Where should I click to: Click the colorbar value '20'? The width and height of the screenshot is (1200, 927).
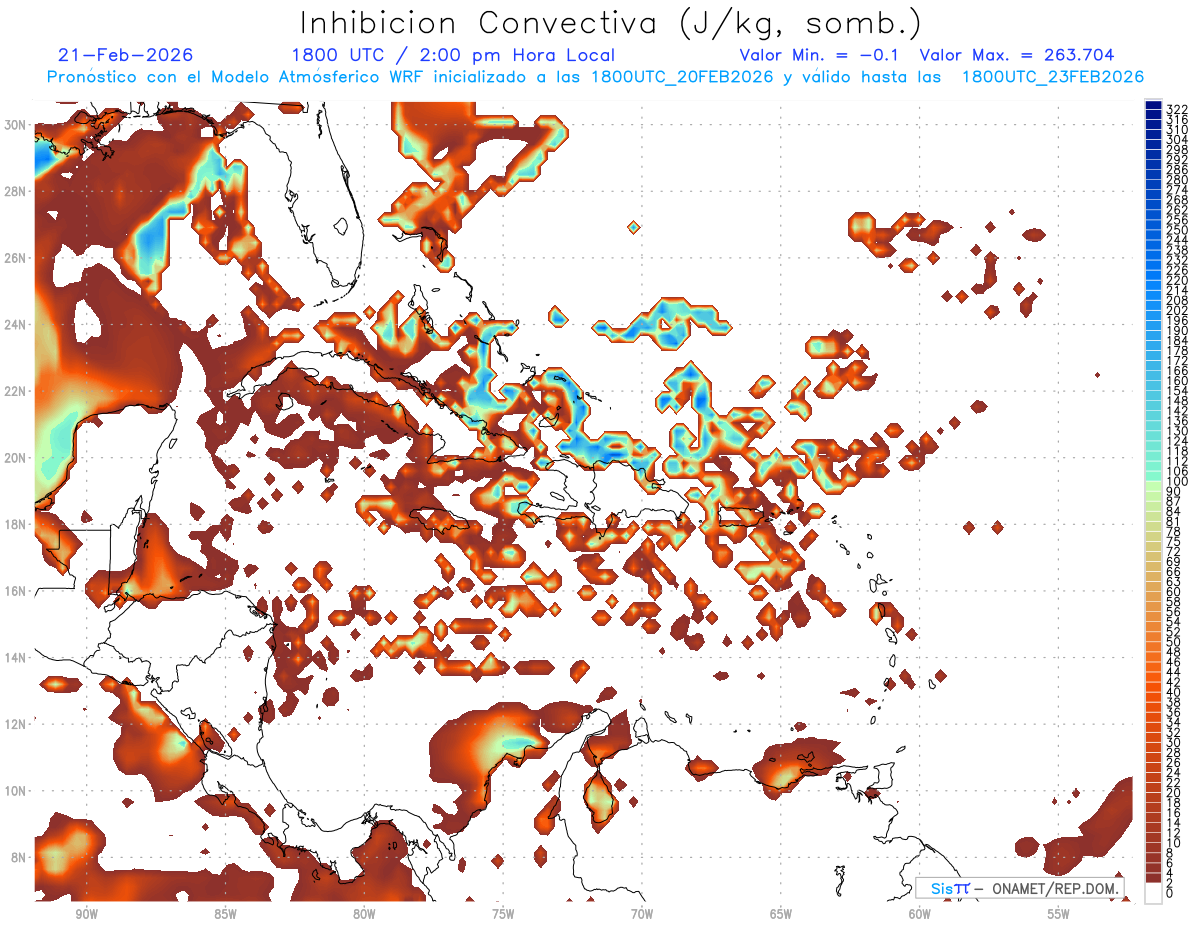click(x=1174, y=793)
